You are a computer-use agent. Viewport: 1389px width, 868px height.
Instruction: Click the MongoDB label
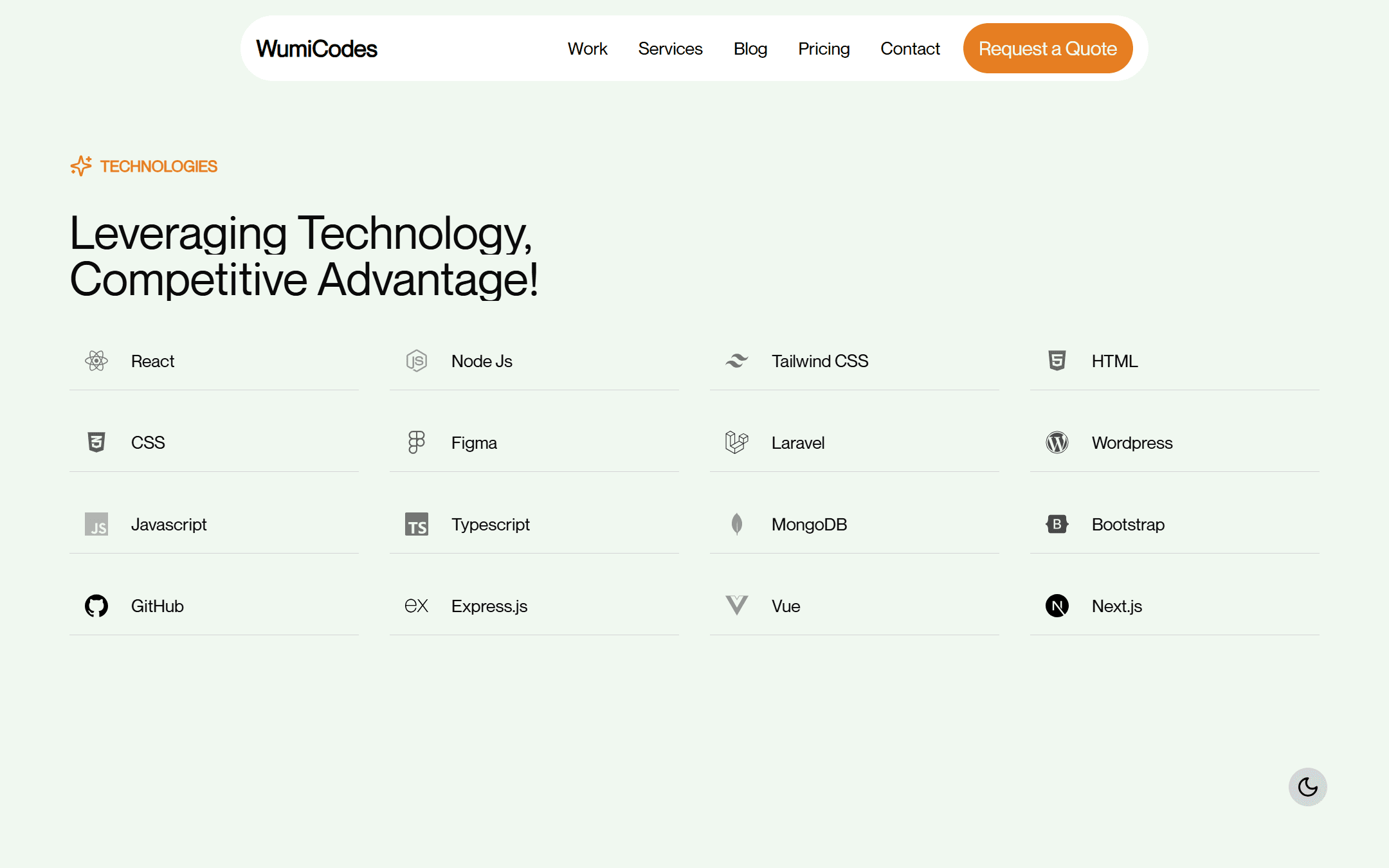pos(809,525)
